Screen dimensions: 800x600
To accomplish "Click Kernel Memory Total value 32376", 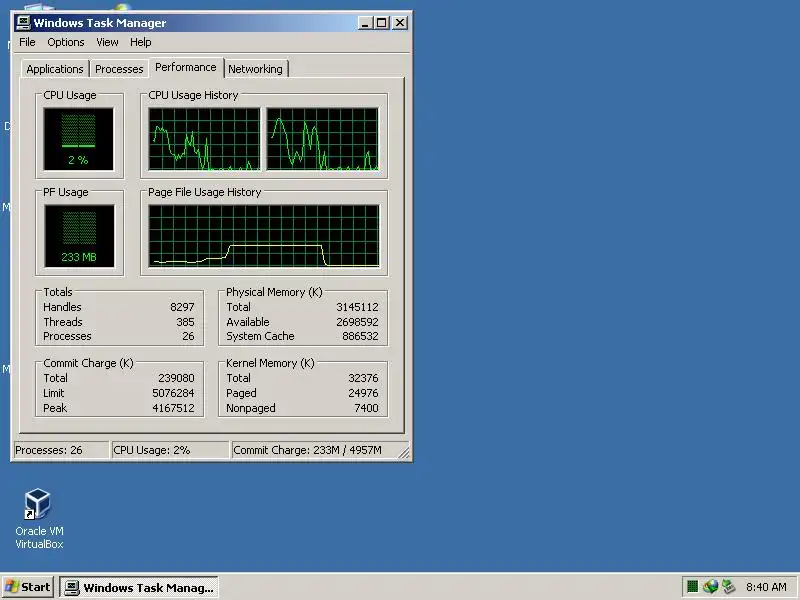I will click(x=363, y=378).
